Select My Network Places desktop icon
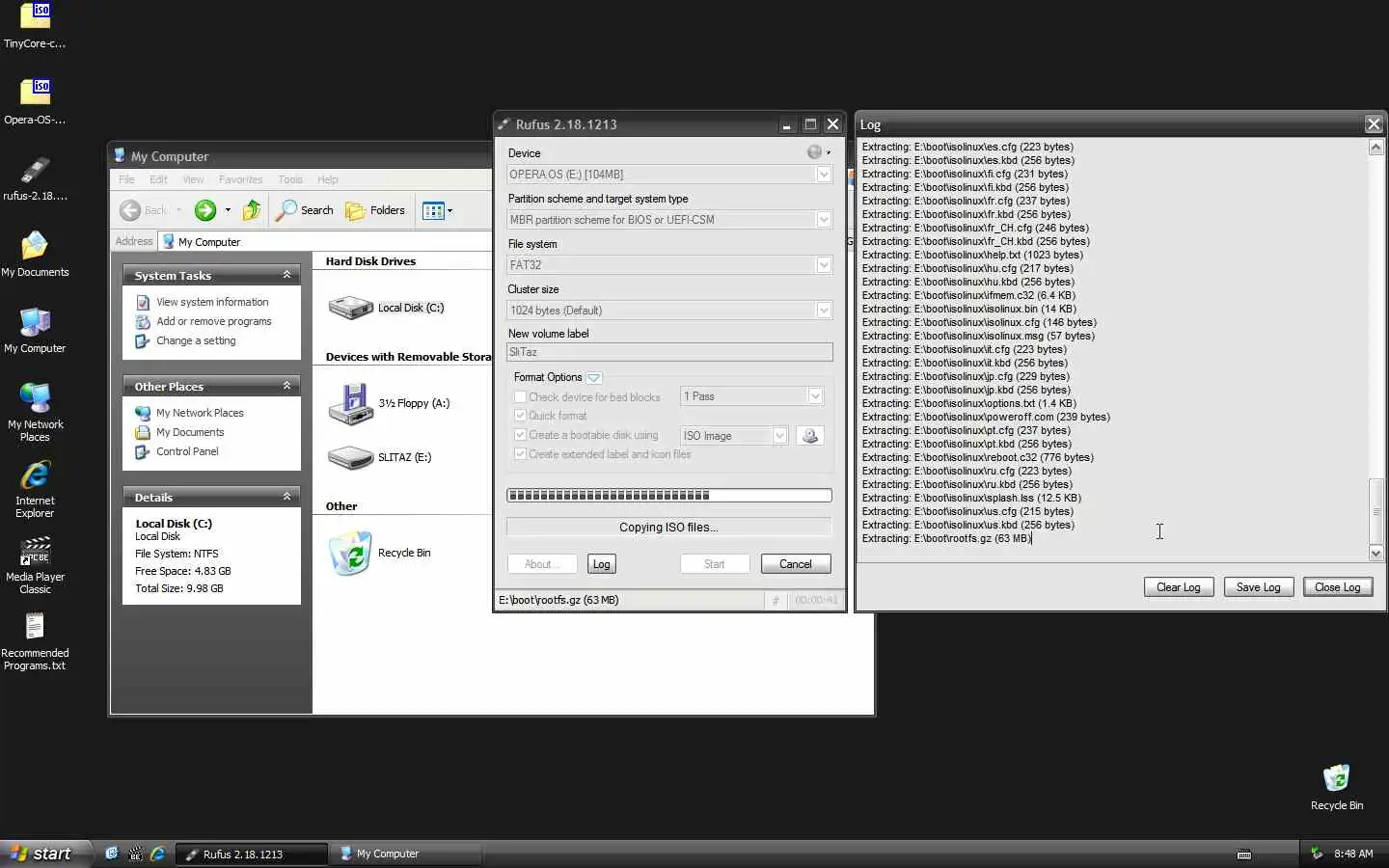1389x868 pixels. click(35, 412)
